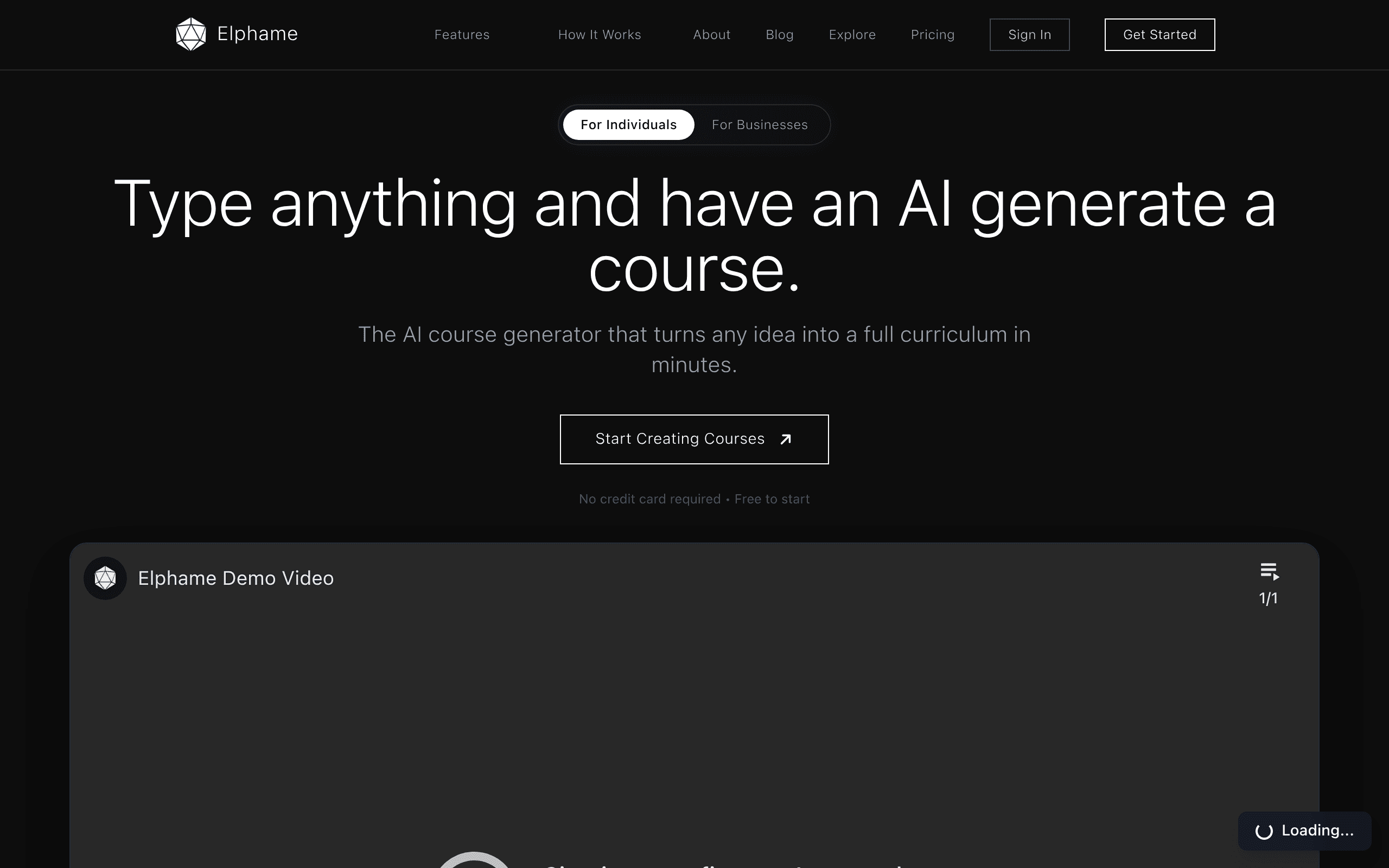Switch to the For Businesses option

tap(760, 125)
